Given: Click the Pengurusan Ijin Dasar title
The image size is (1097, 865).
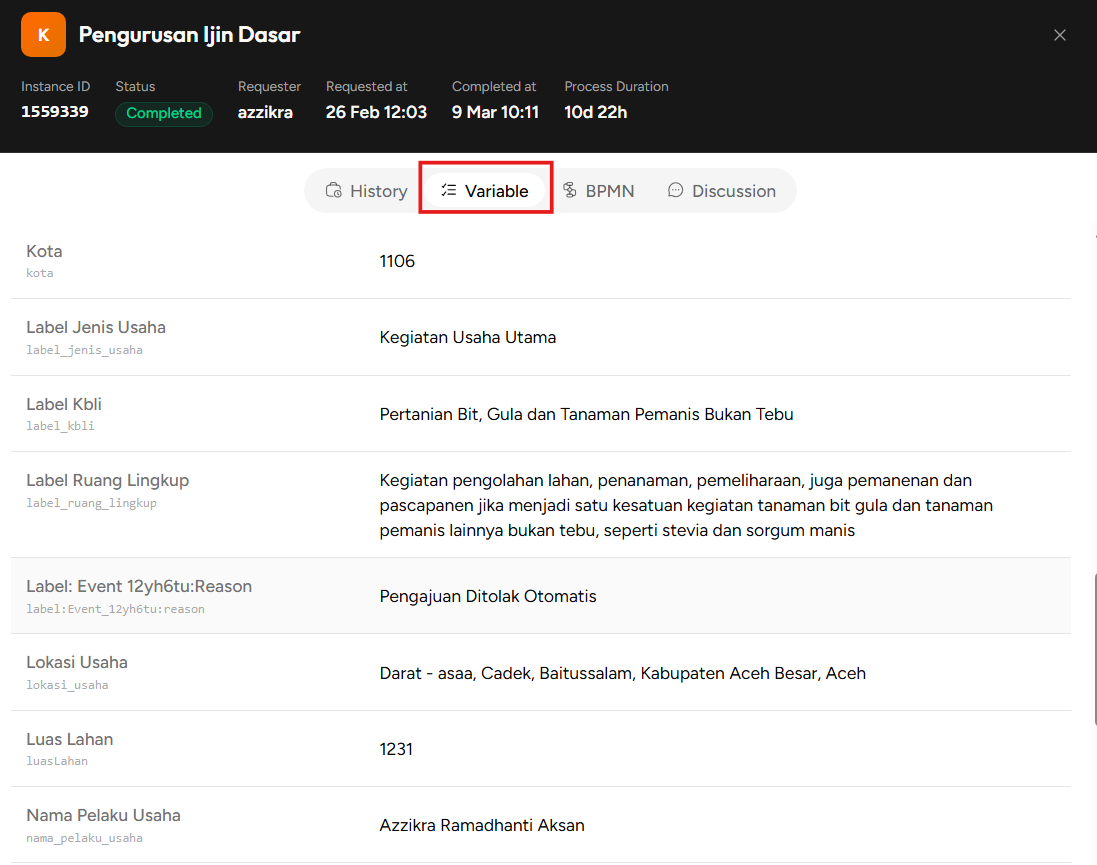Looking at the screenshot, I should click(x=189, y=35).
